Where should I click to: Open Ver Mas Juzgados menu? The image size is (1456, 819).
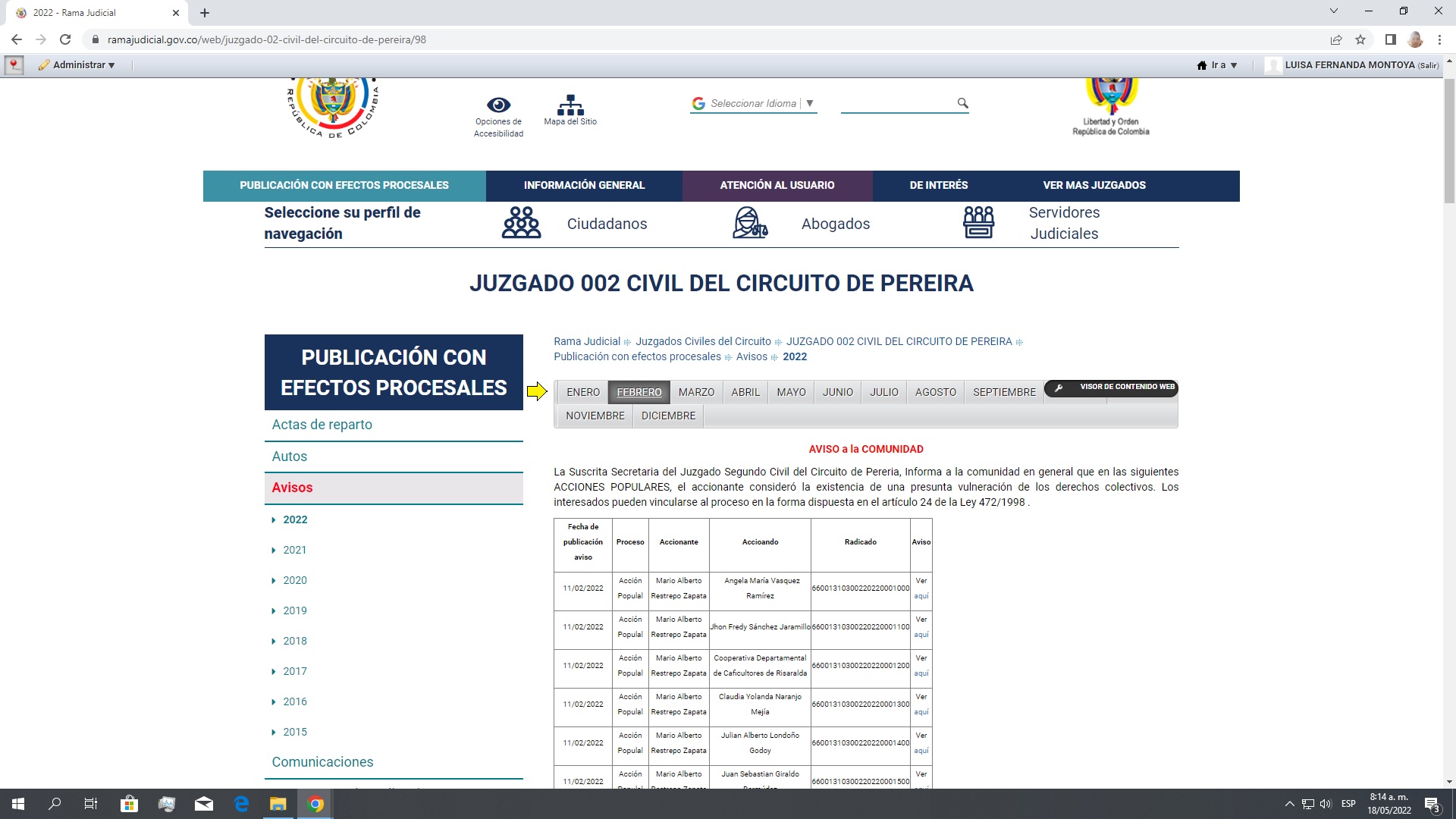(1094, 185)
